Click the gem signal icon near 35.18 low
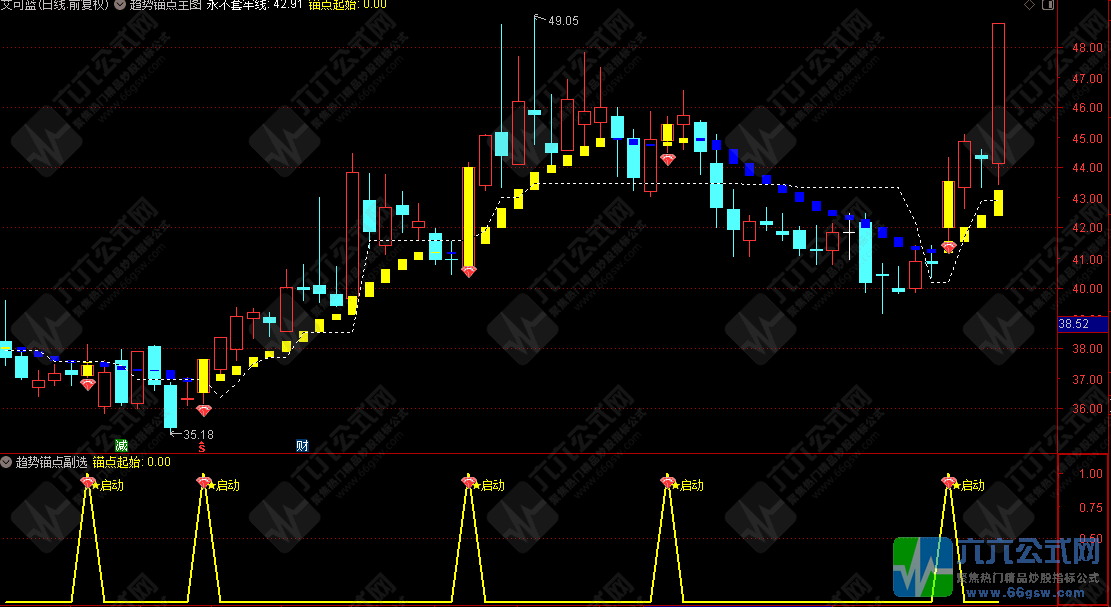The image size is (1111, 607). pos(204,410)
